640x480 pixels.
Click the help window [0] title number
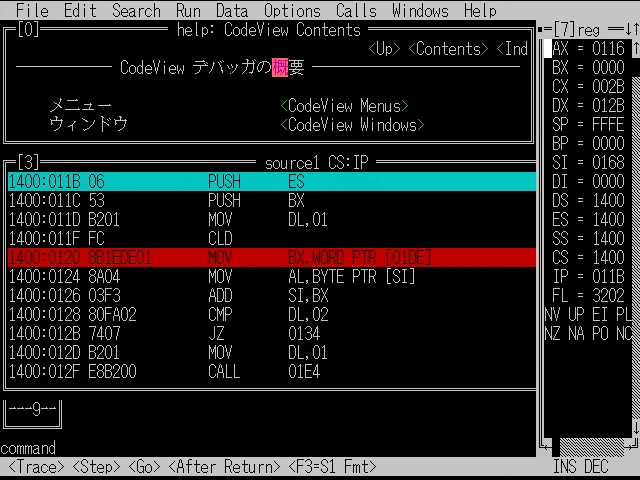[28, 29]
